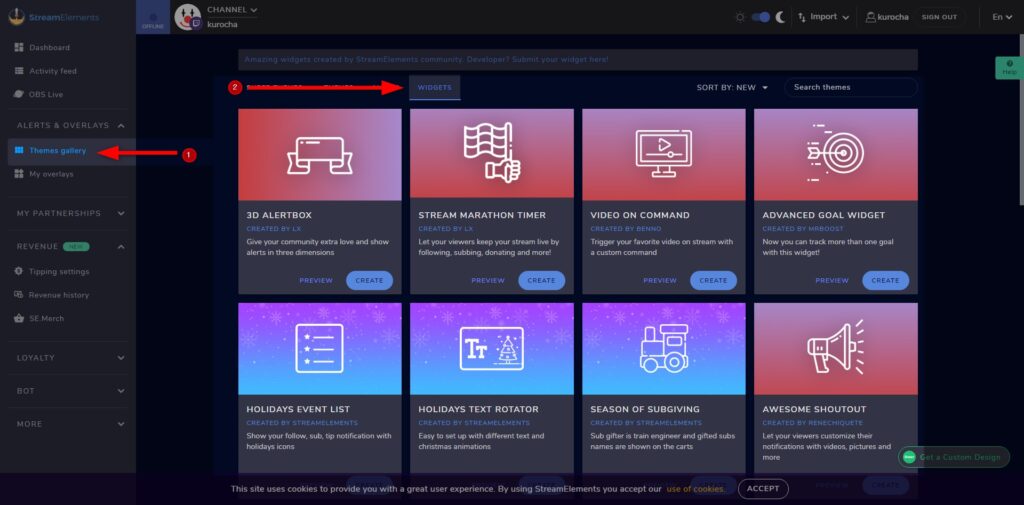Click the StreamElements logo icon
This screenshot has height=505, width=1024.
[16, 17]
